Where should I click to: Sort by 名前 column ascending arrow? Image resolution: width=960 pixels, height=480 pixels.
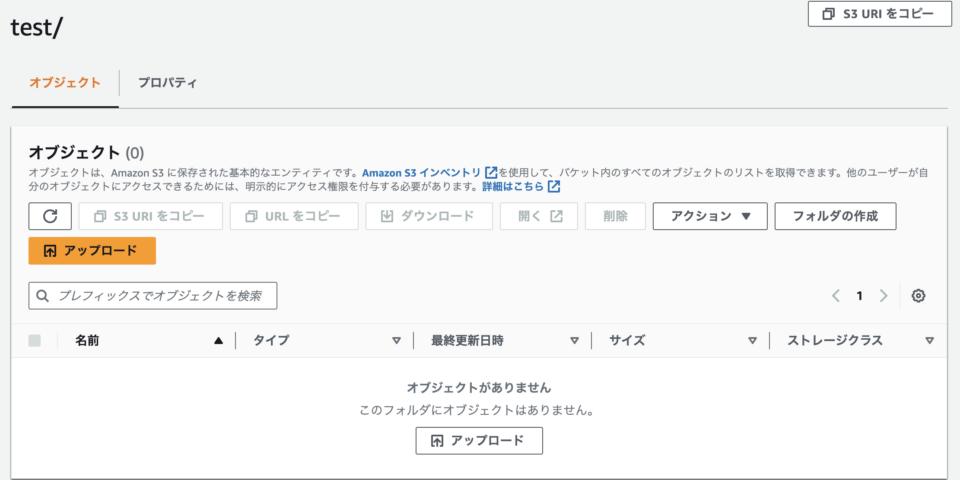click(218, 341)
